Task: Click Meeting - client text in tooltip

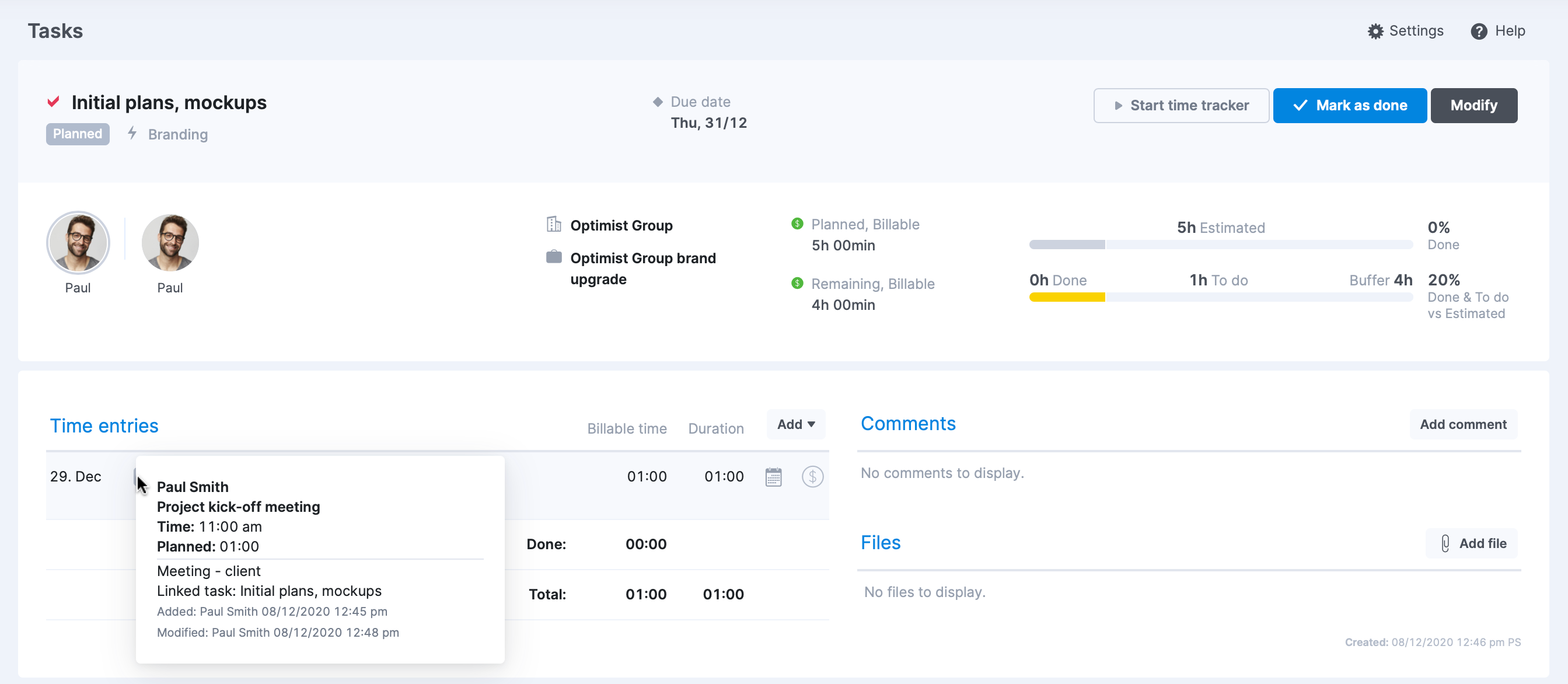Action: point(208,571)
